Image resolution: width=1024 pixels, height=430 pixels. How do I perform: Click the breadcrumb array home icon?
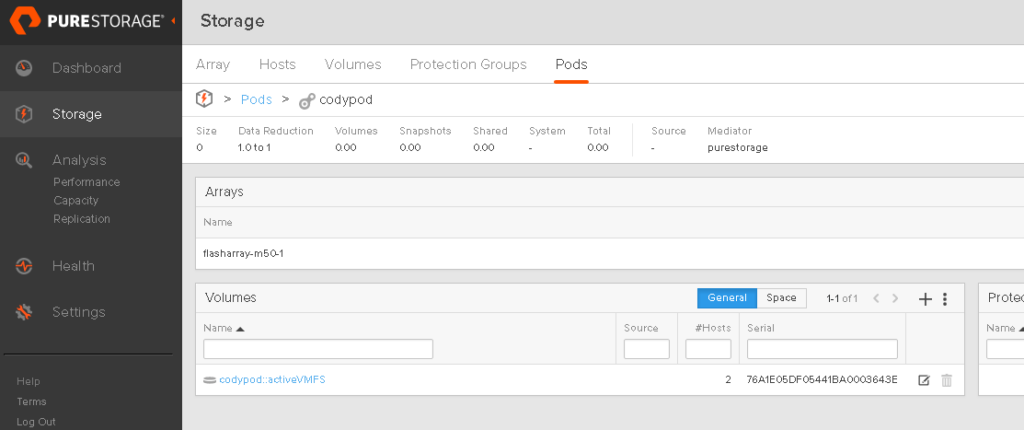tap(204, 99)
